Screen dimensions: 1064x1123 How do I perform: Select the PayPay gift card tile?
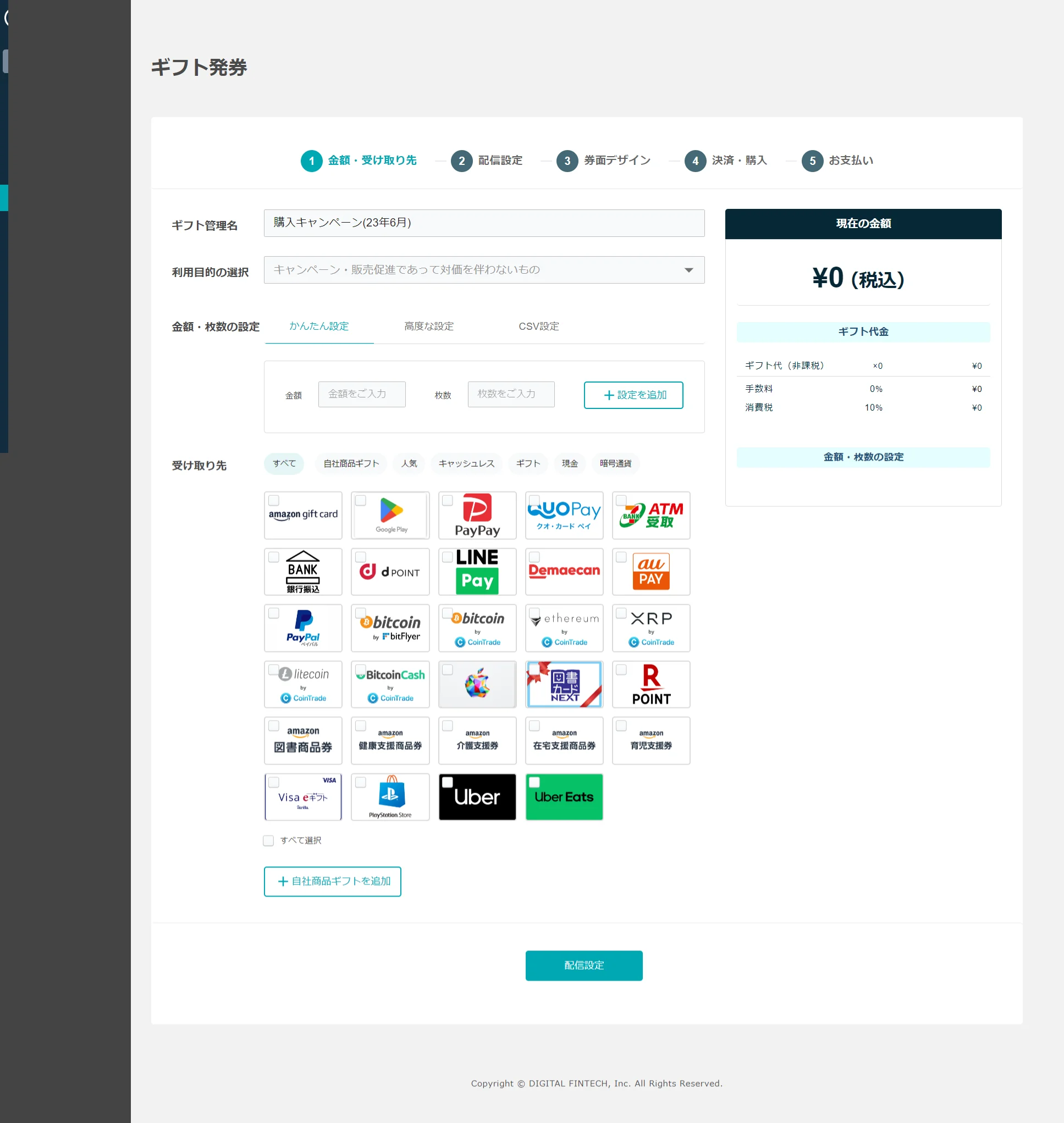coord(477,515)
